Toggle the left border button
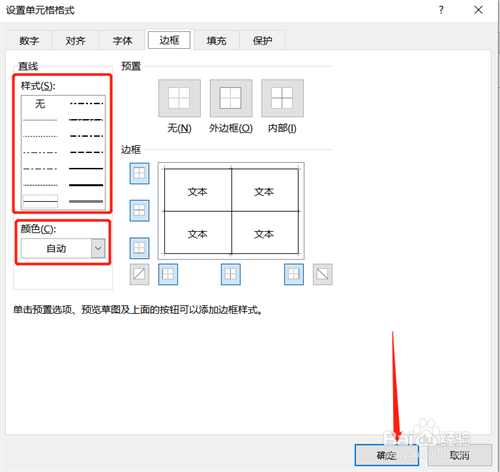 coord(168,274)
